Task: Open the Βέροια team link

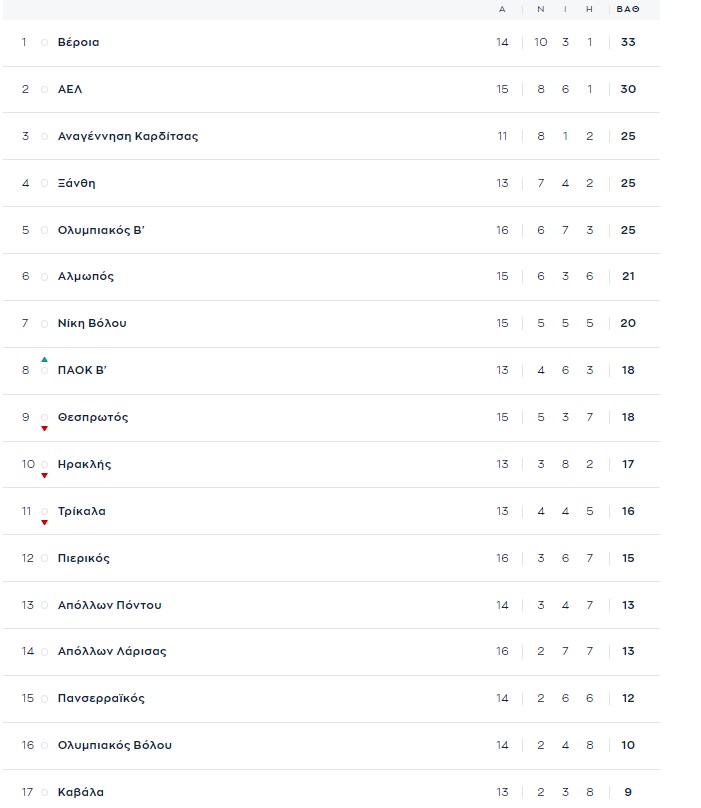Action: click(x=78, y=43)
